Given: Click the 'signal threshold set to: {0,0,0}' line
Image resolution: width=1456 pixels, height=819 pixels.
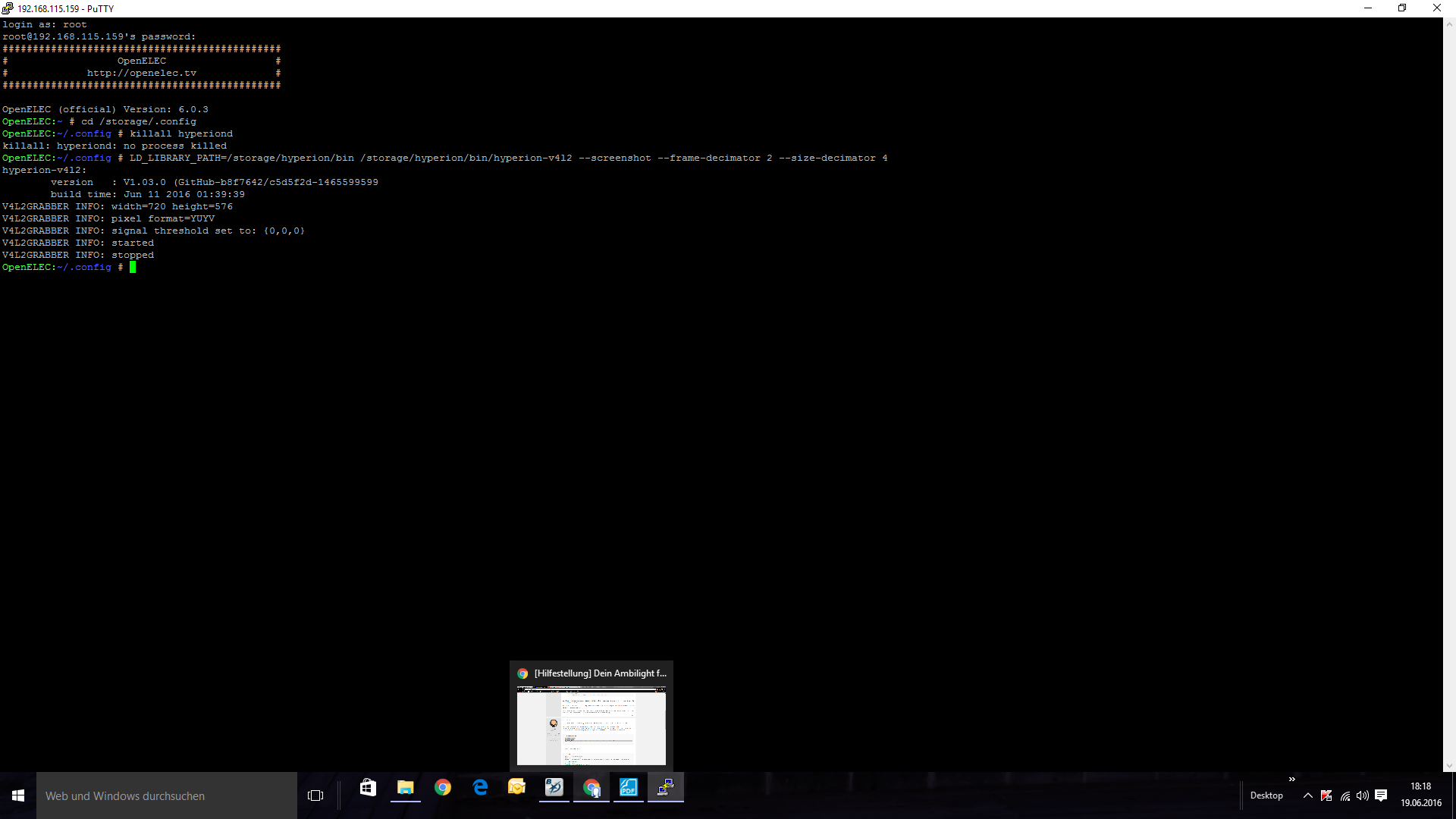Looking at the screenshot, I should pos(154,231).
